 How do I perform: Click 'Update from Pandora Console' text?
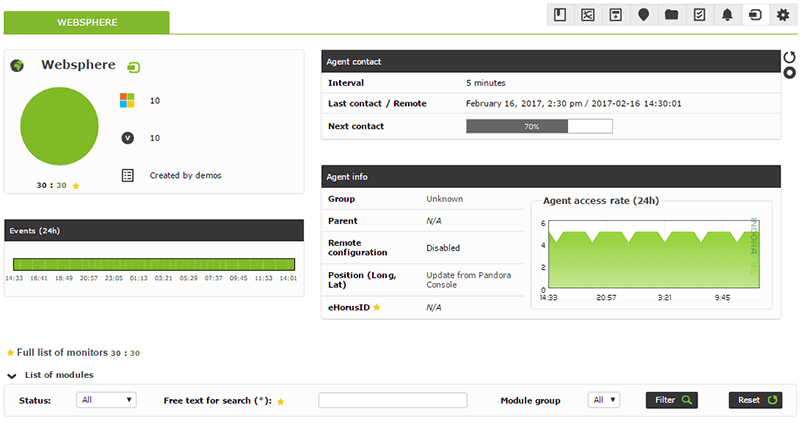468,280
